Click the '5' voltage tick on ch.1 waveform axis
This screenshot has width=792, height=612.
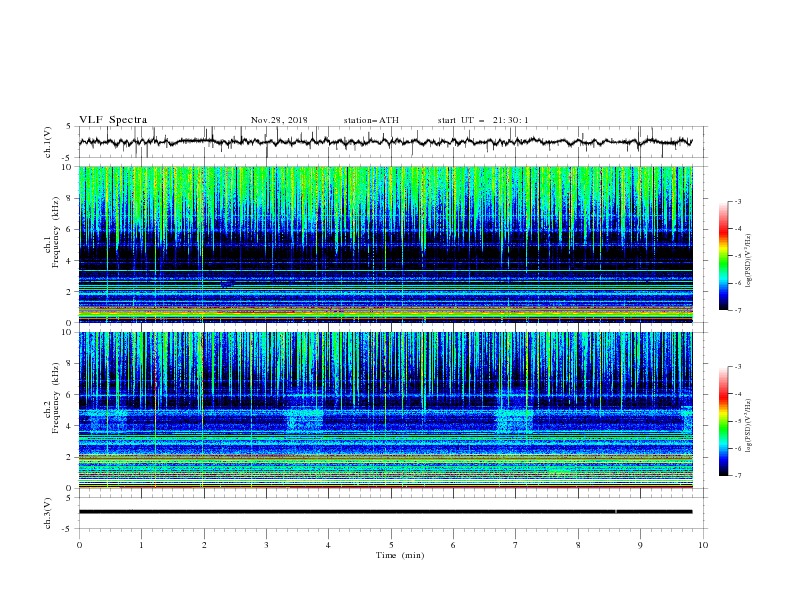point(71,127)
